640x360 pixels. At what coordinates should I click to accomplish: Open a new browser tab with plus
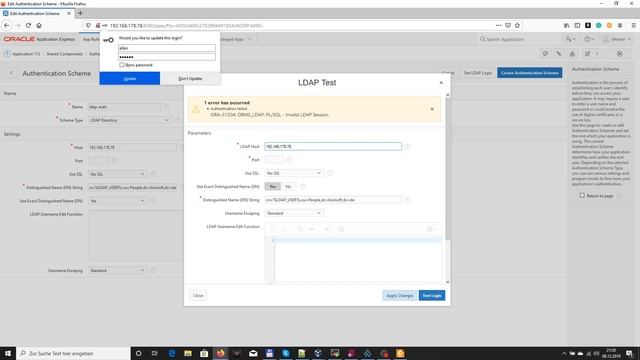click(80, 13)
